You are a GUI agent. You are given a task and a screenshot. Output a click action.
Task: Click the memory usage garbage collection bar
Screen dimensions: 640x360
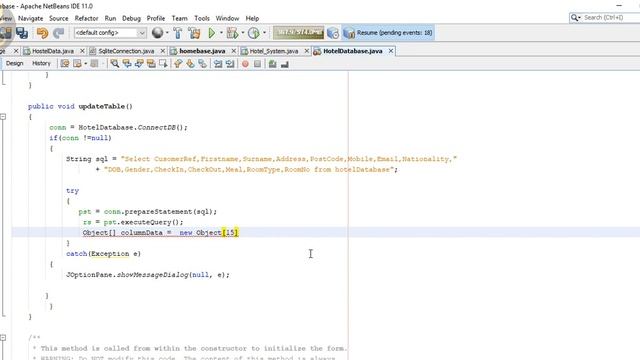(x=298, y=33)
